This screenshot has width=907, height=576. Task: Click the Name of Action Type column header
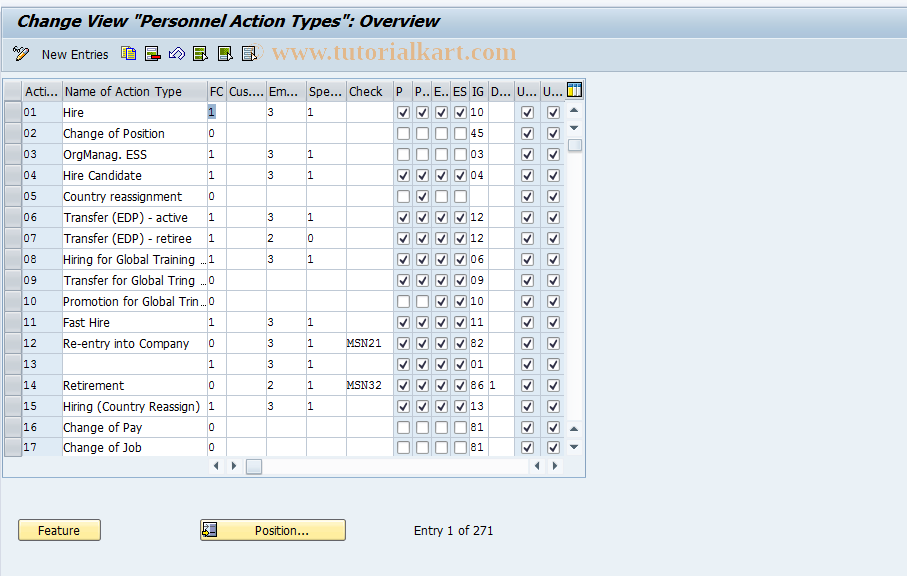[x=135, y=91]
